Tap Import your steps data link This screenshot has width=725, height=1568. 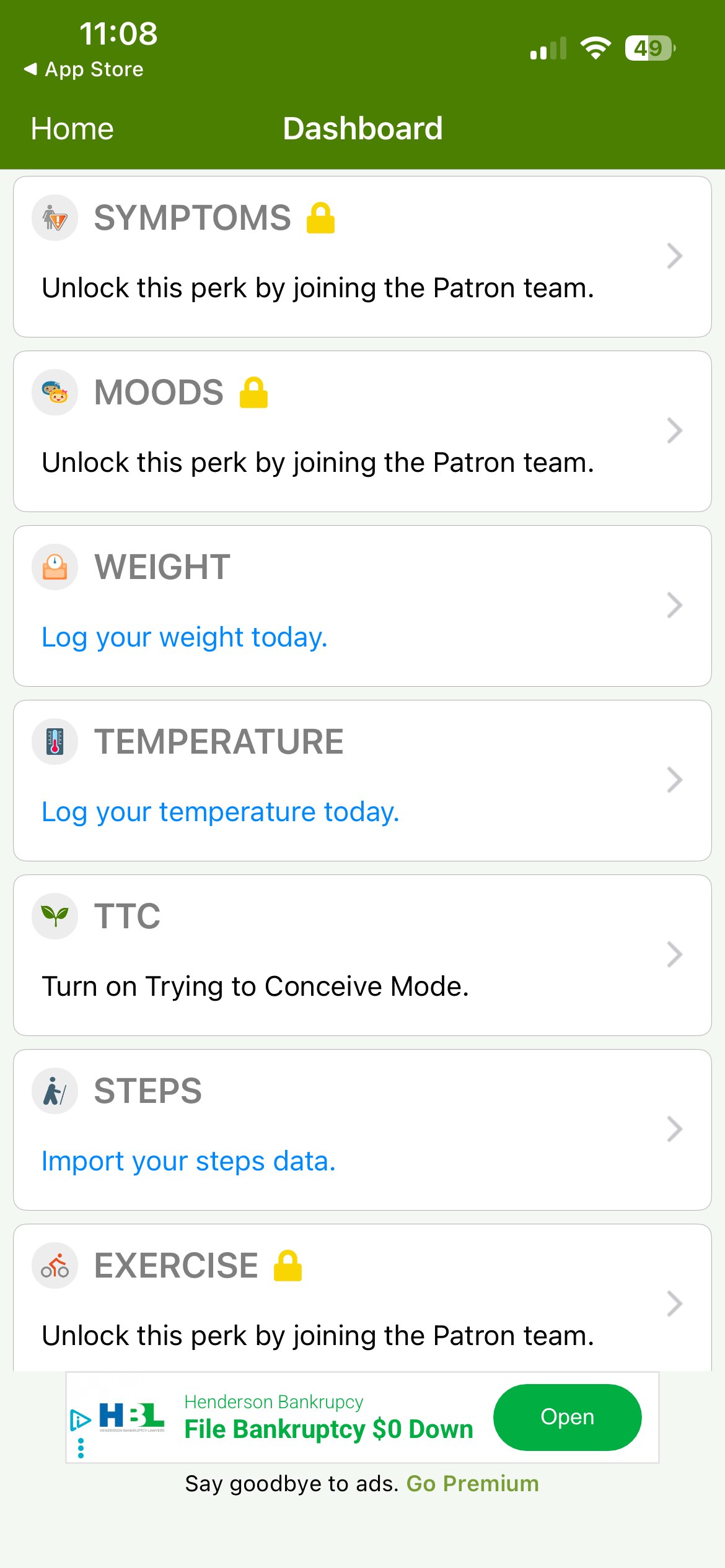point(188,1161)
